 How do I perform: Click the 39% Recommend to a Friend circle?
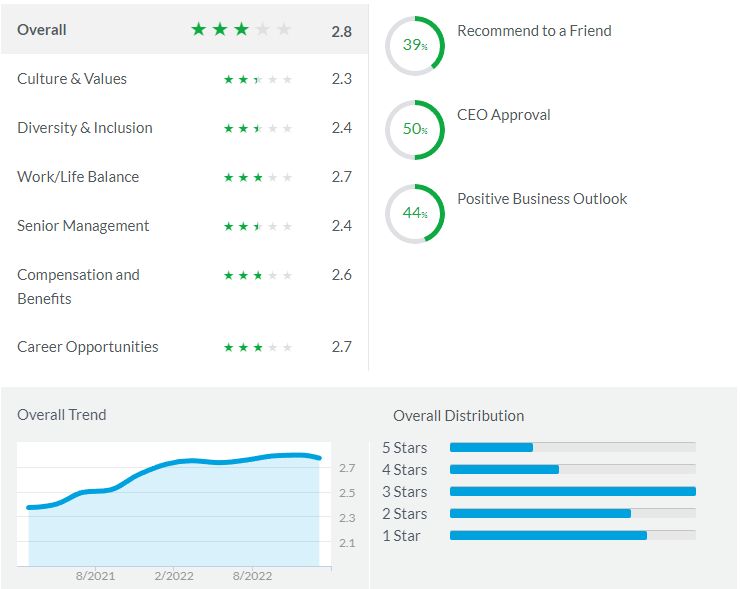(x=415, y=45)
